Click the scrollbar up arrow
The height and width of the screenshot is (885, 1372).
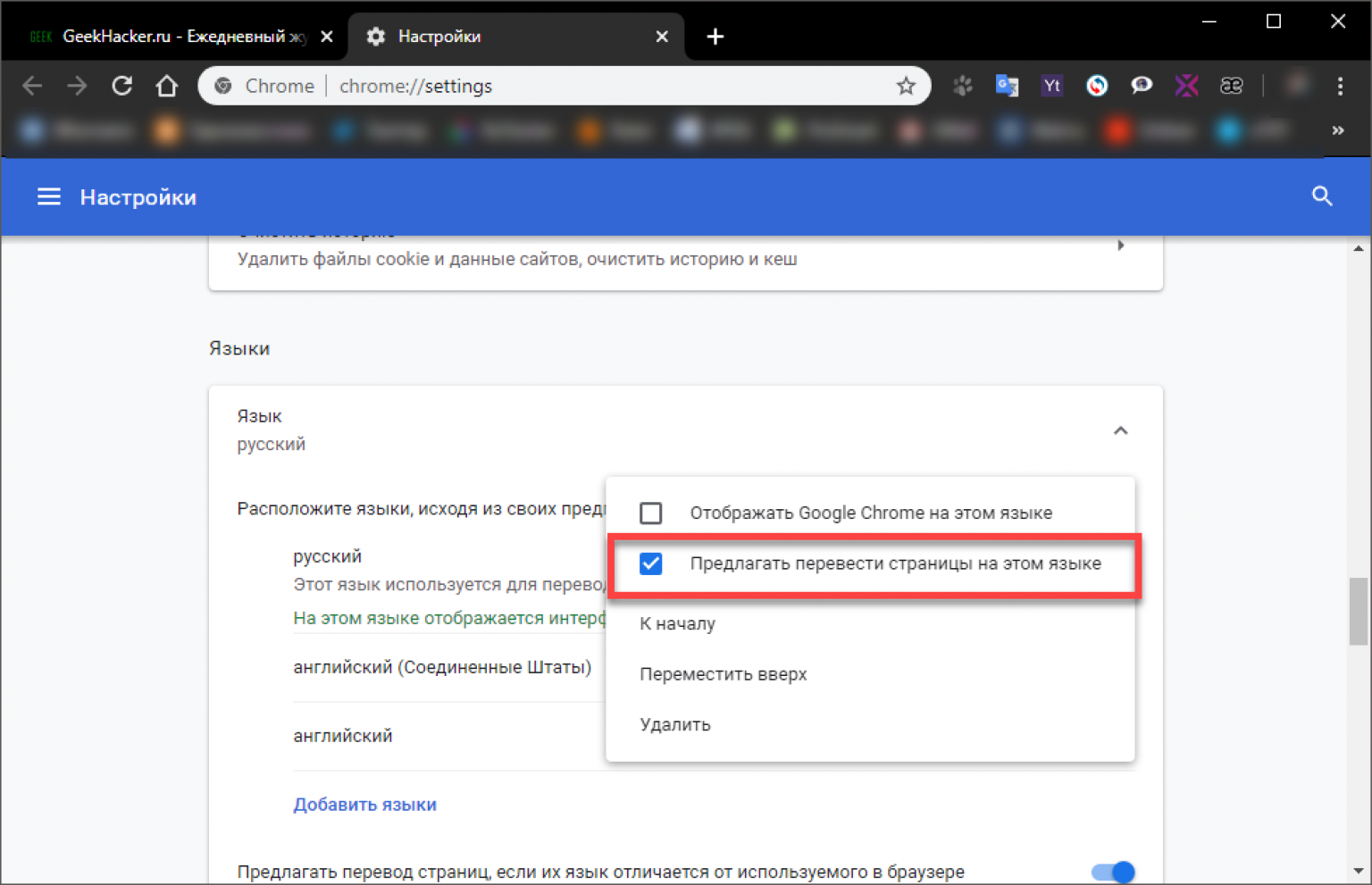(1359, 248)
